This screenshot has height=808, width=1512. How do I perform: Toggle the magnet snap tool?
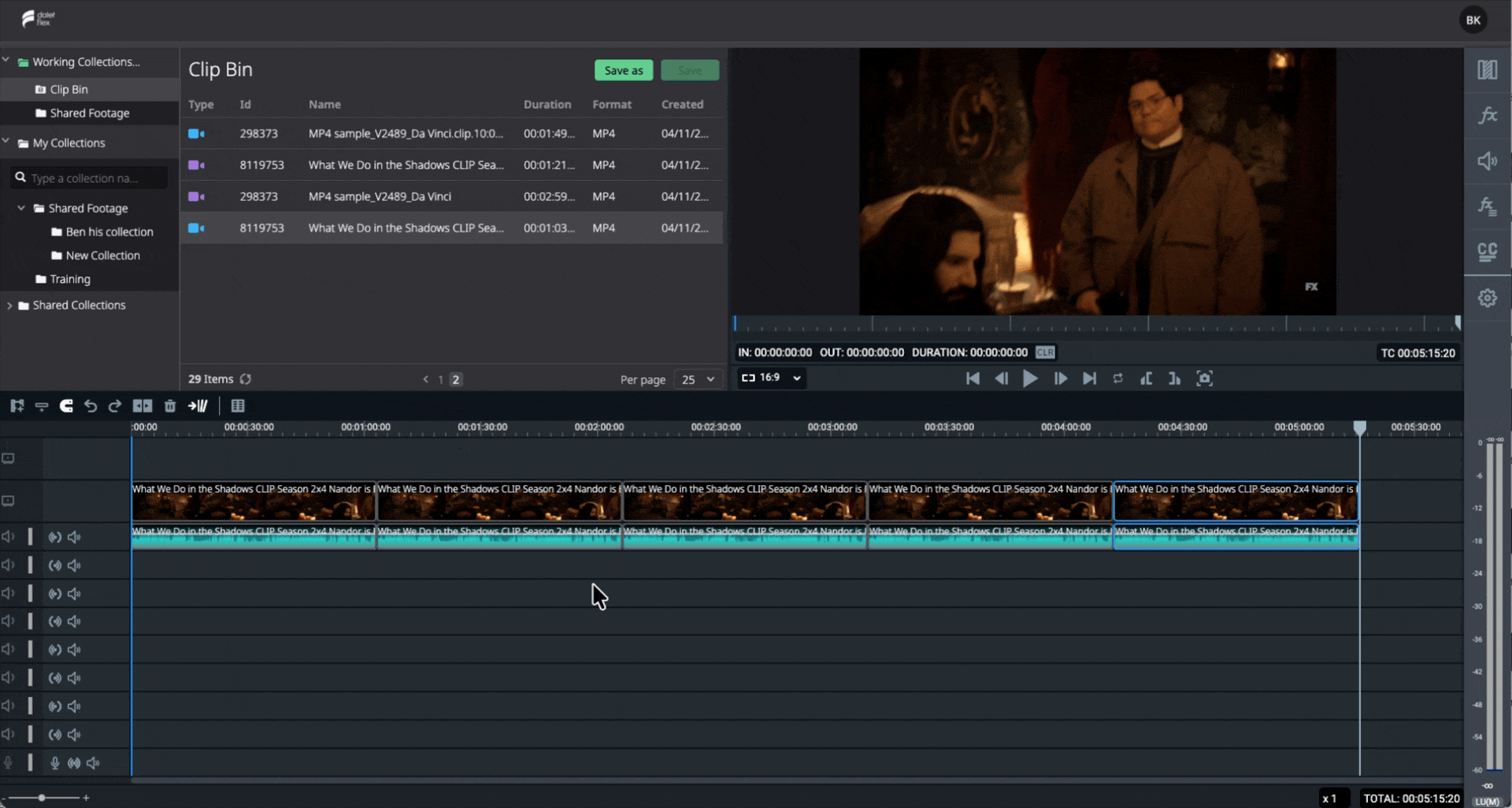coord(66,406)
